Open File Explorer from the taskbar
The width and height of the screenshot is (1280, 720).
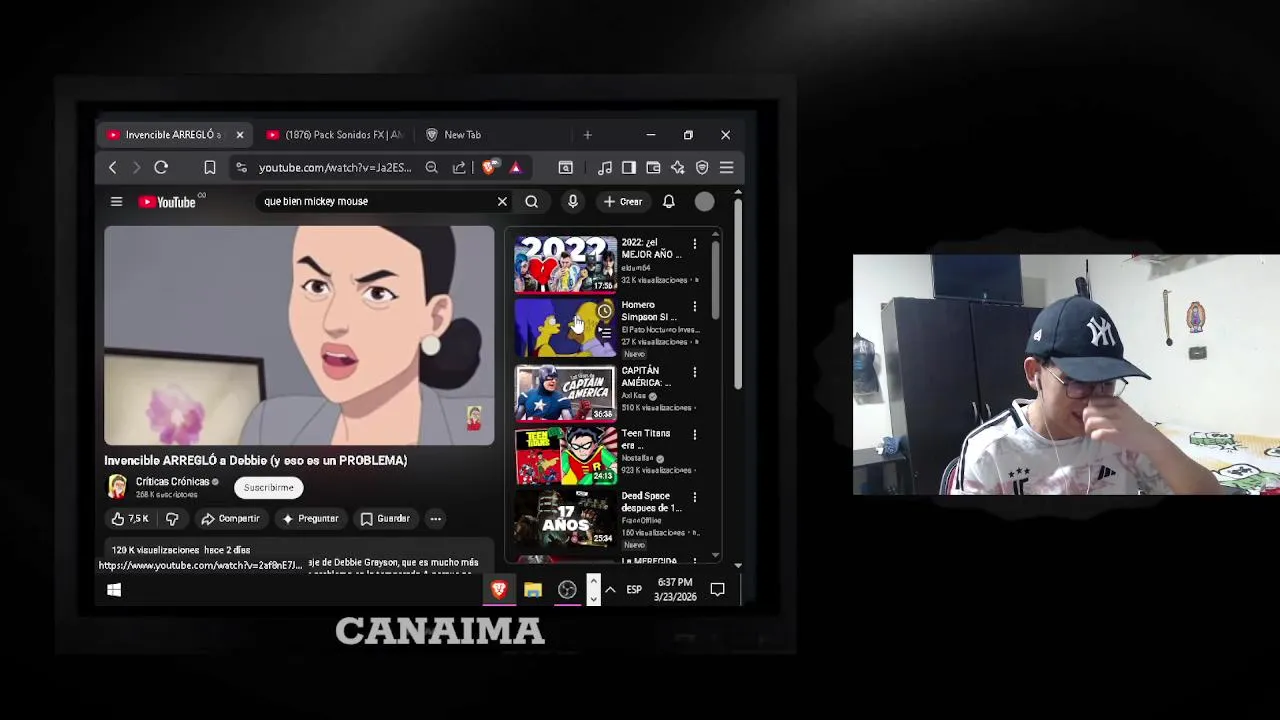tap(533, 590)
